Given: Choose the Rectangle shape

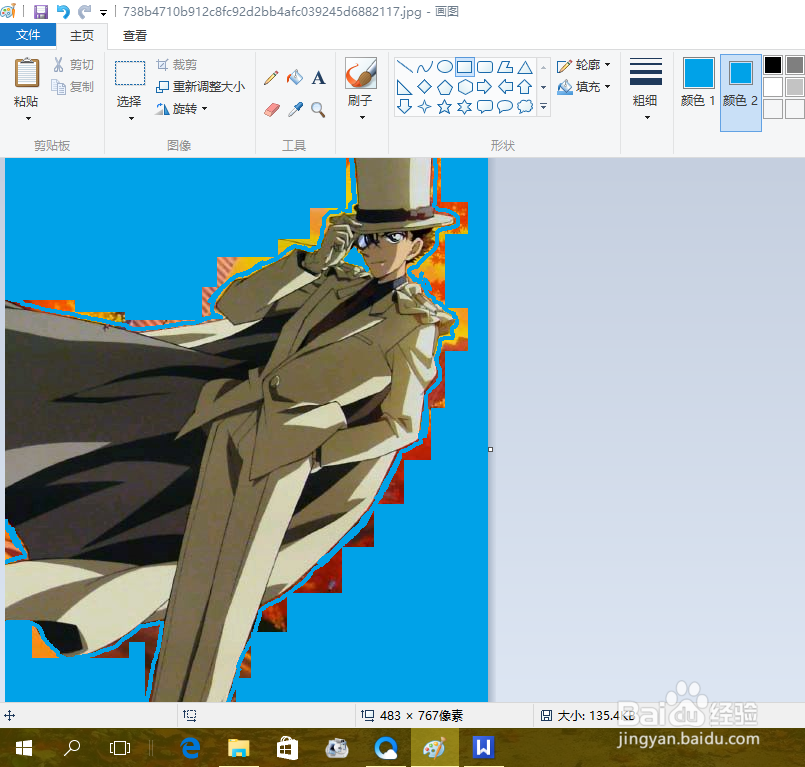Looking at the screenshot, I should (x=465, y=67).
